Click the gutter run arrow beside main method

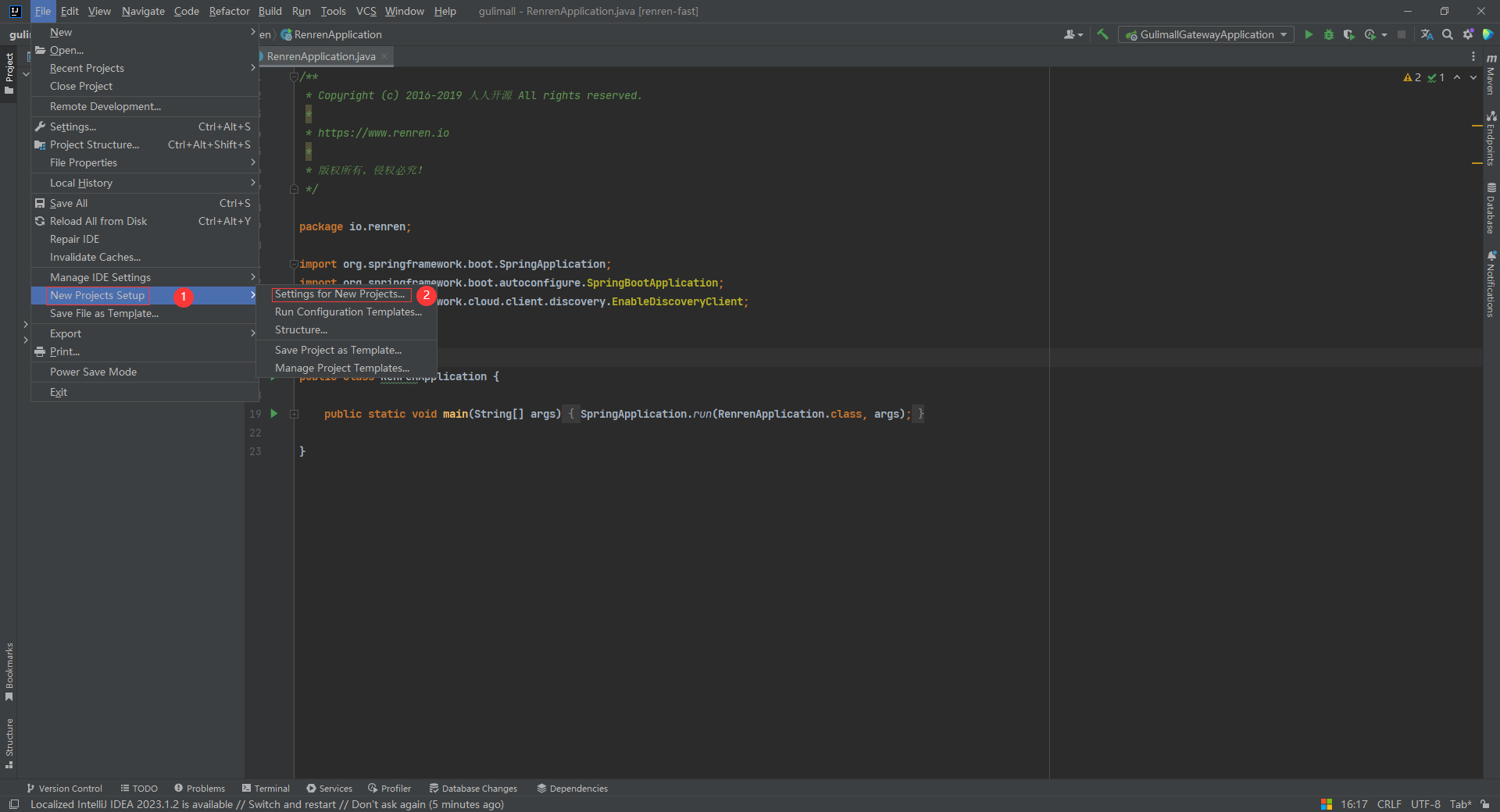click(274, 414)
